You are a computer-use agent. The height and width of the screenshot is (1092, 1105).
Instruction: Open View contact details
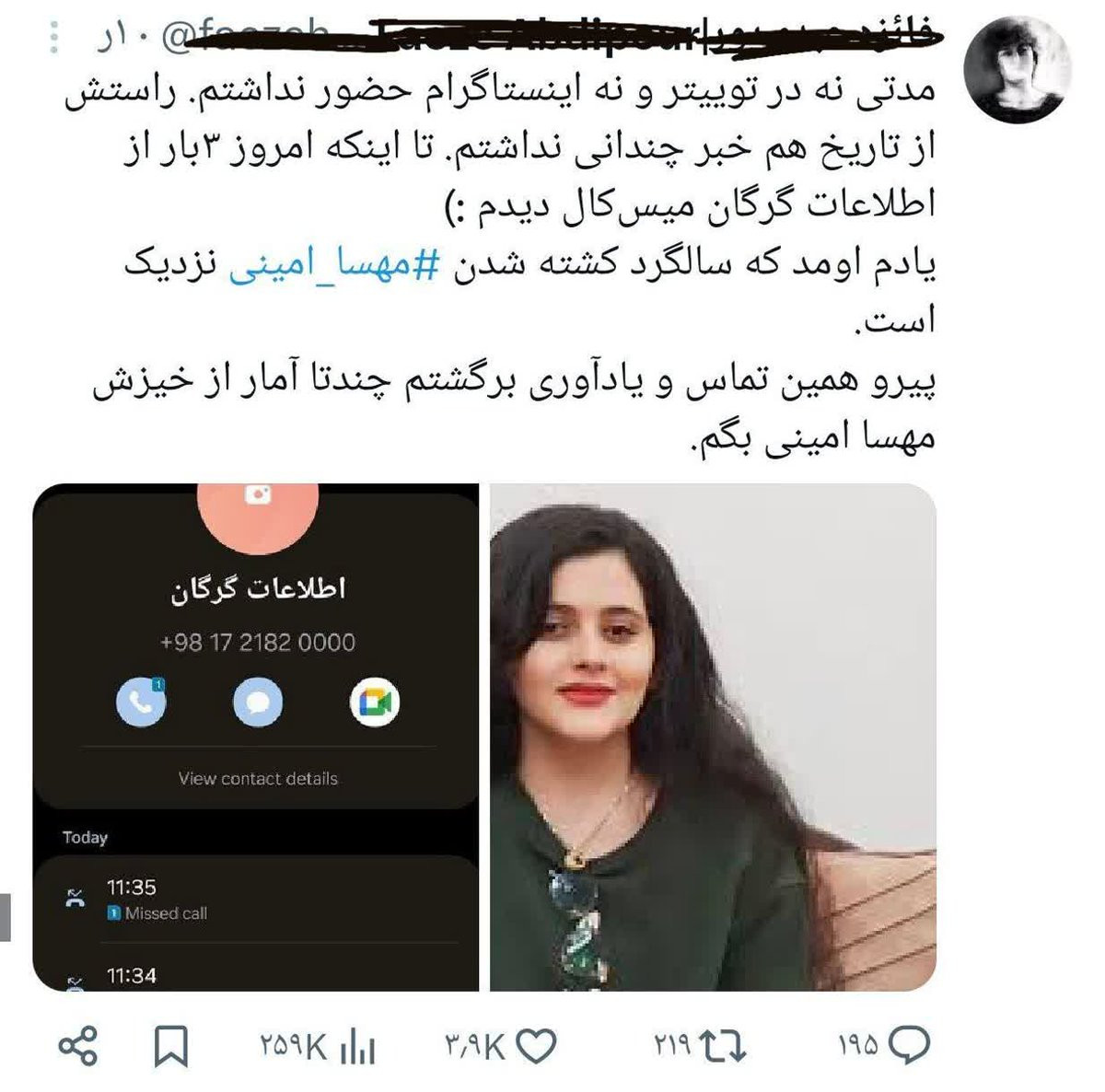pyautogui.click(x=258, y=779)
